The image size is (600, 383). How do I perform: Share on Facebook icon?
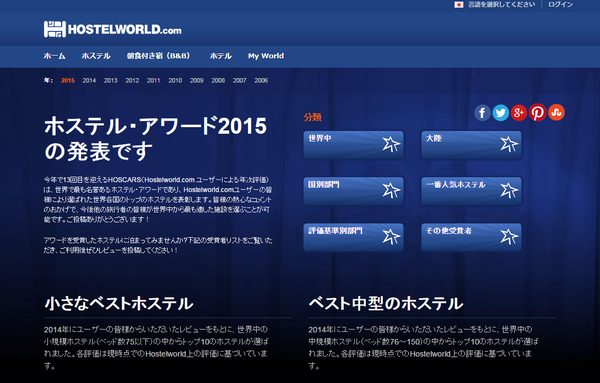tap(482, 112)
